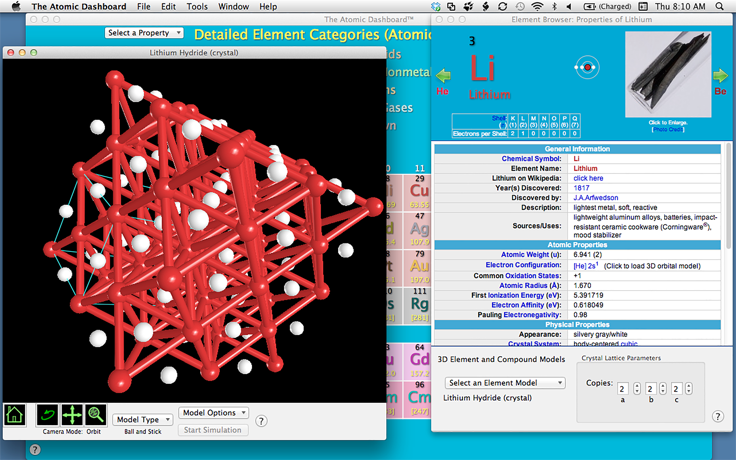Screen dimensions: 736x460
Task: Go to previous element Helium with green arrow
Action: 443,76
